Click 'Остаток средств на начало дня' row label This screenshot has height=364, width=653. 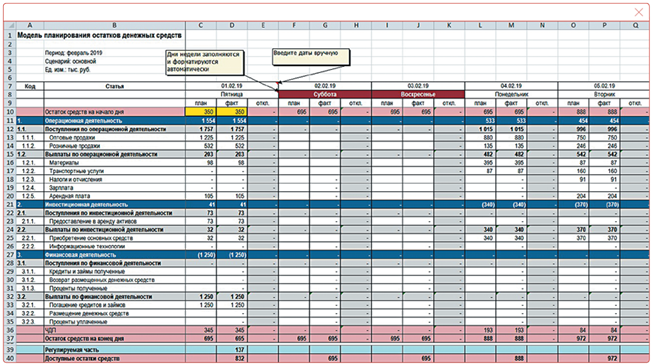pos(84,112)
